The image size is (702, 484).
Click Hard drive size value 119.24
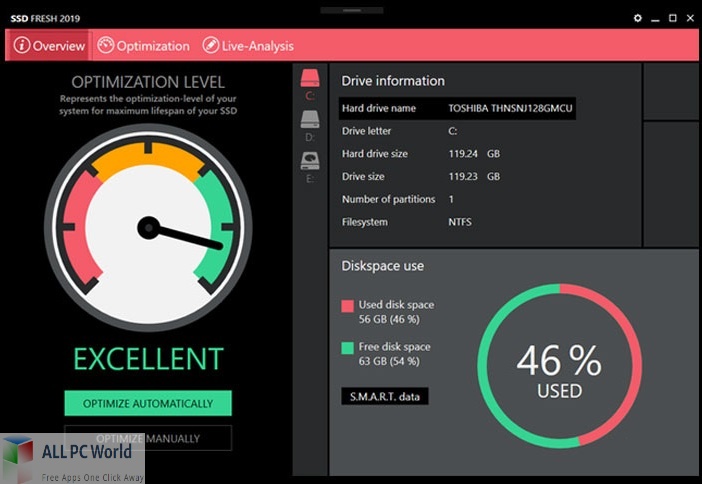click(463, 154)
